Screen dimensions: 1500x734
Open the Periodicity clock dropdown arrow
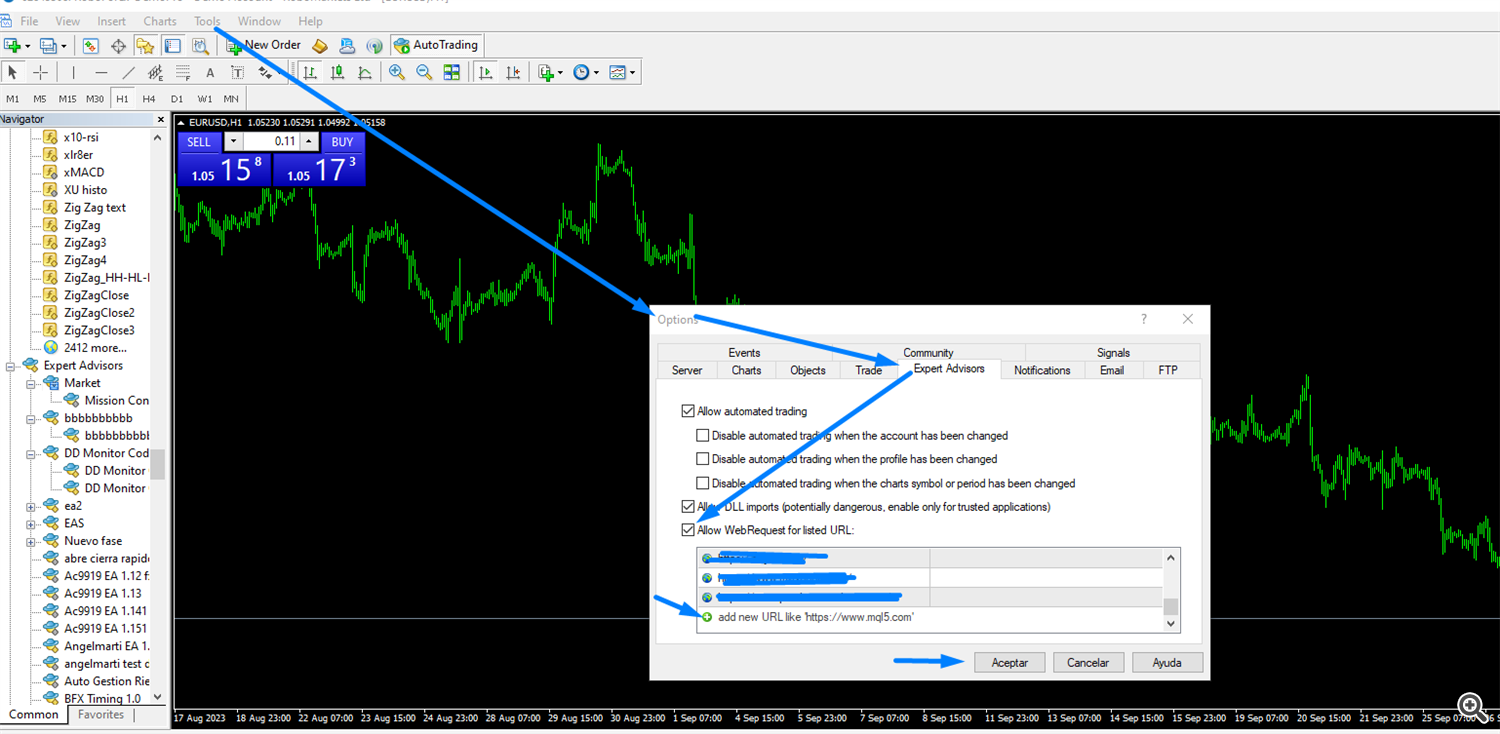tap(597, 73)
